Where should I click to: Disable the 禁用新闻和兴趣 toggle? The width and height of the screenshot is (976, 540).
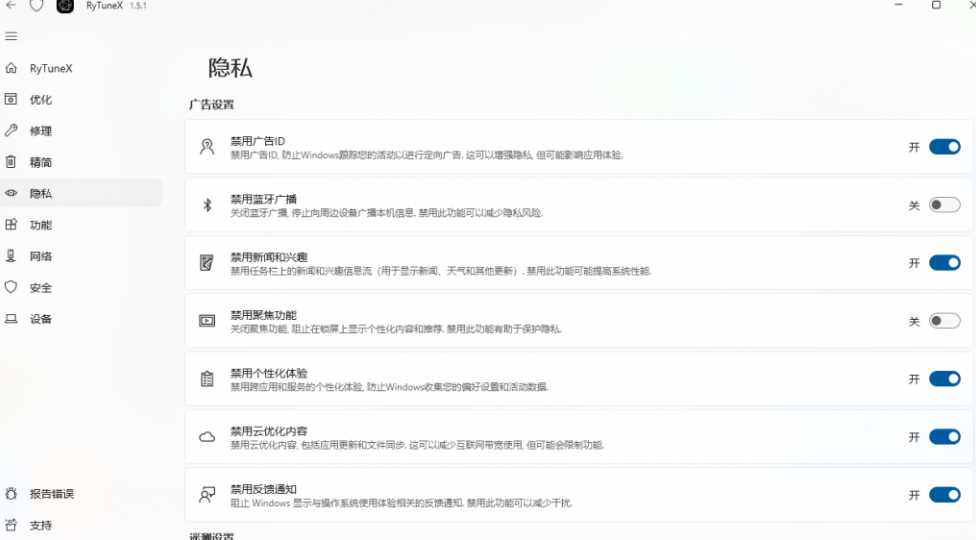click(944, 263)
